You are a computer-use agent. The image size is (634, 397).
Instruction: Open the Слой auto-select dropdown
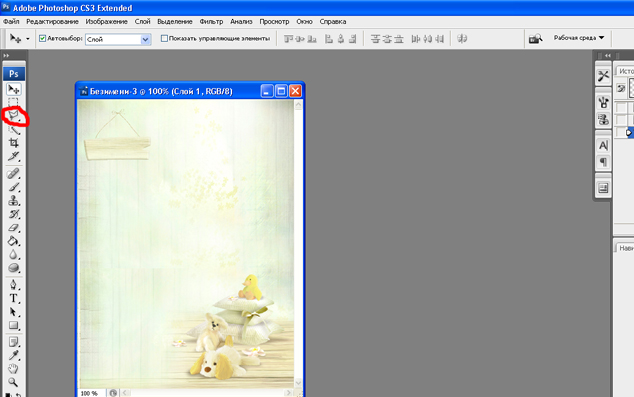[146, 39]
